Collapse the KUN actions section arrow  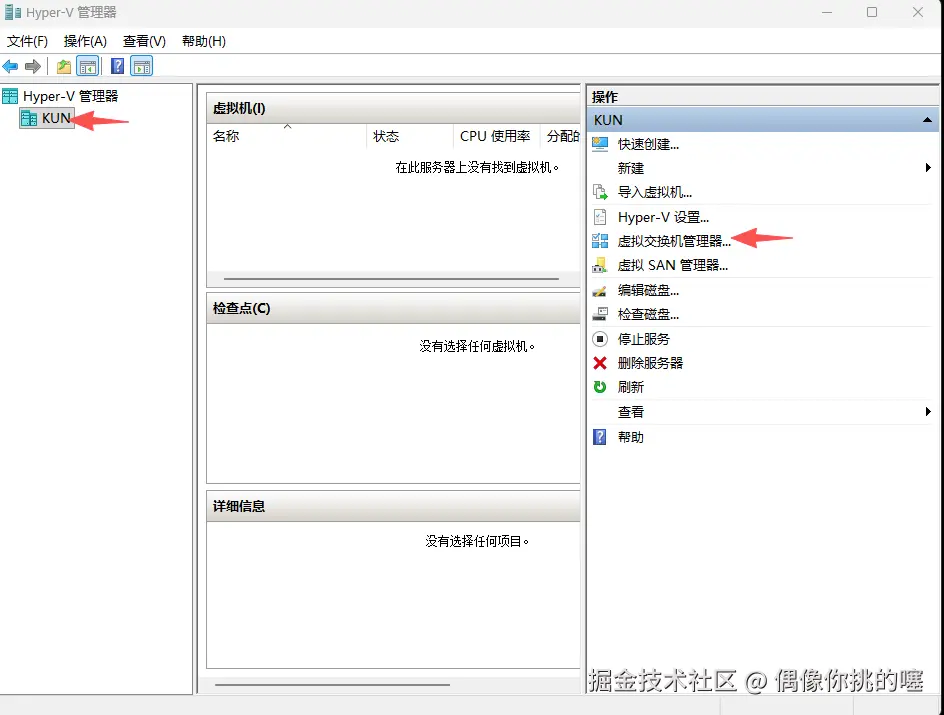(927, 120)
